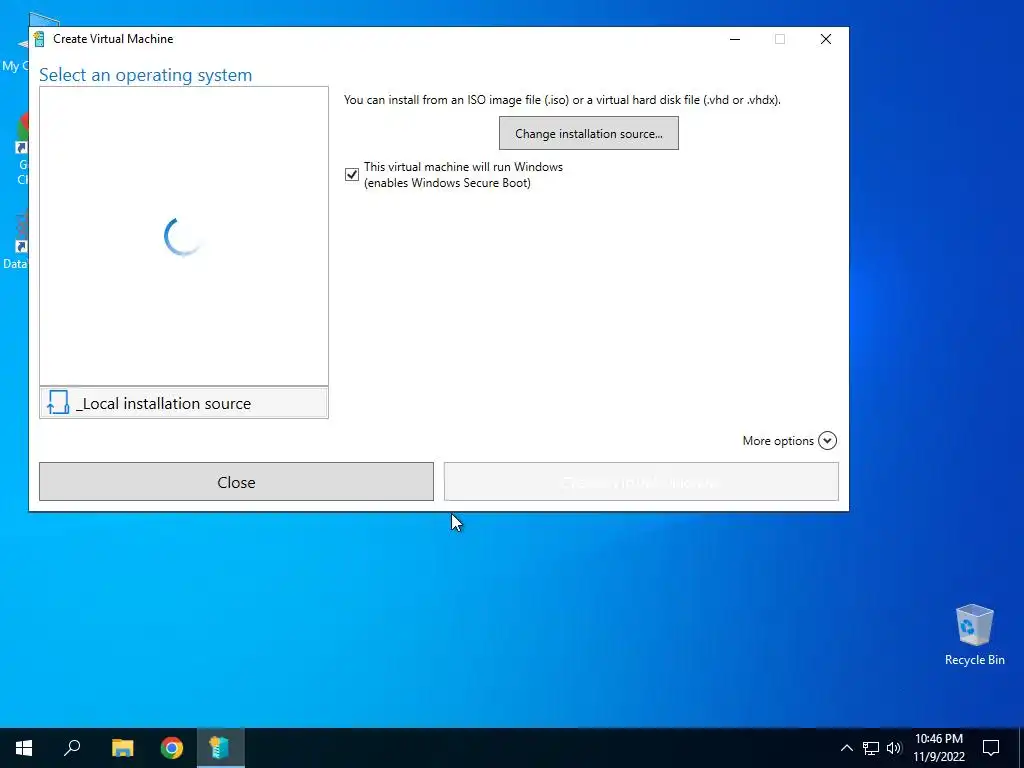Close the Create Virtual Machine window
Screen dimensions: 1024x768
(x=825, y=39)
